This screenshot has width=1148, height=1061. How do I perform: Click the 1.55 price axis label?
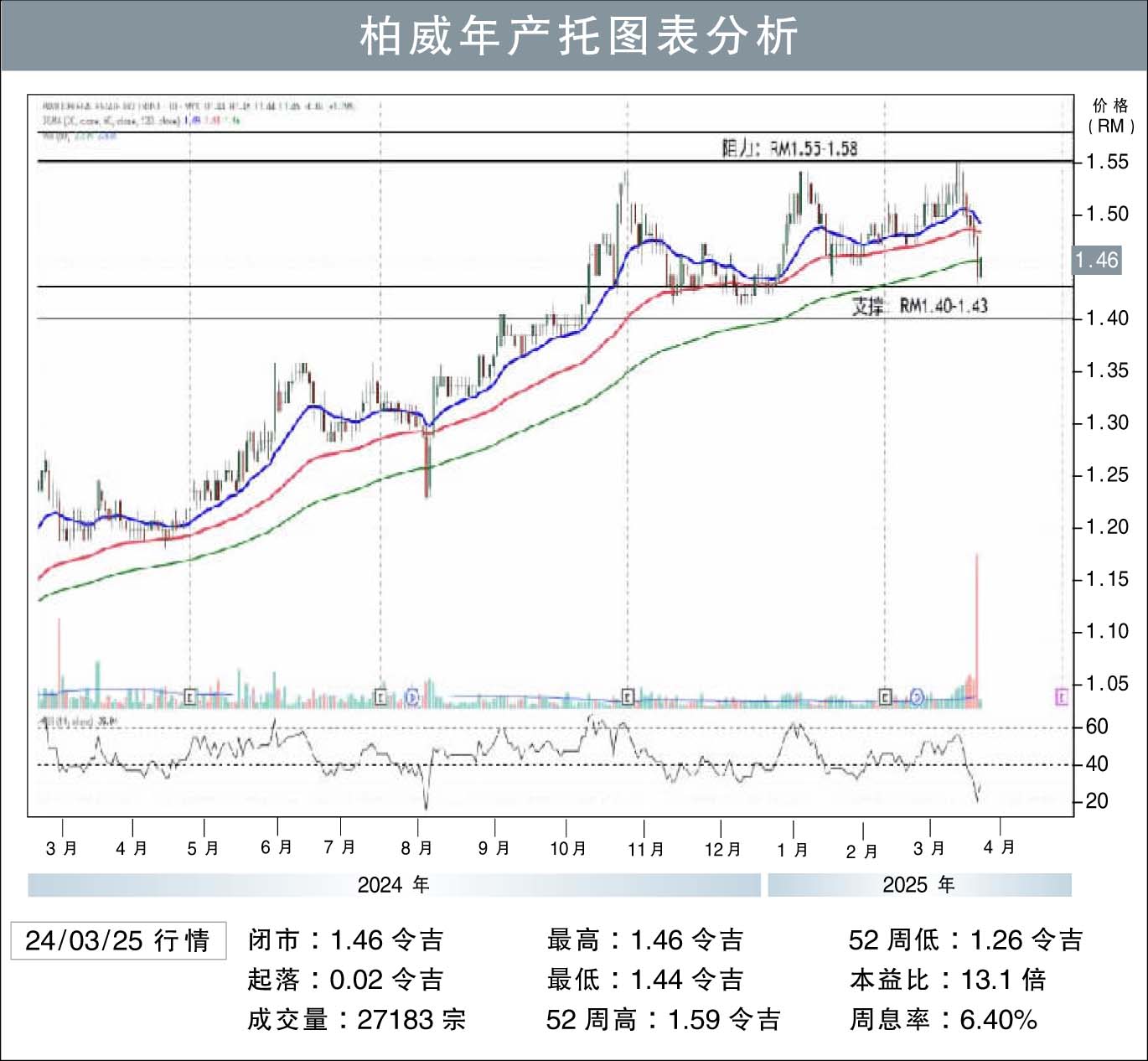[1107, 162]
